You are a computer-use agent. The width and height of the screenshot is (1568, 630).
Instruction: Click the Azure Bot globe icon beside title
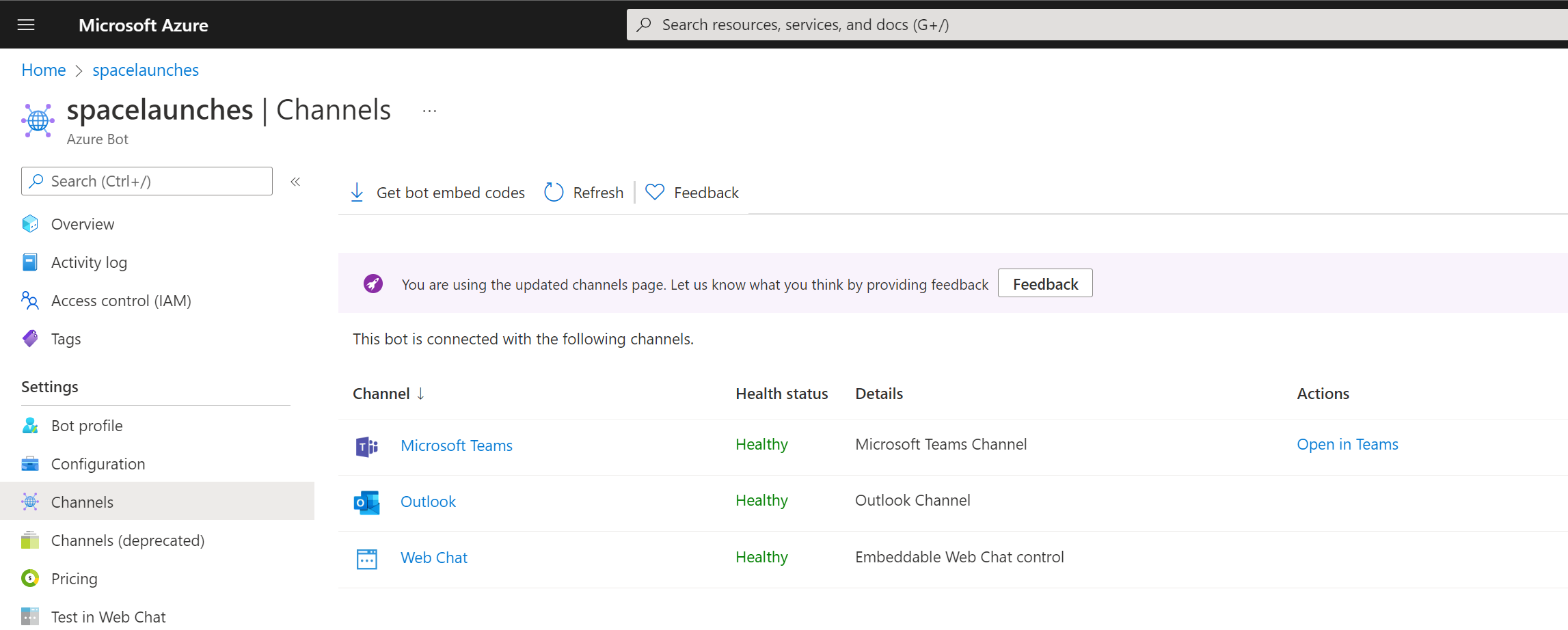tap(38, 120)
